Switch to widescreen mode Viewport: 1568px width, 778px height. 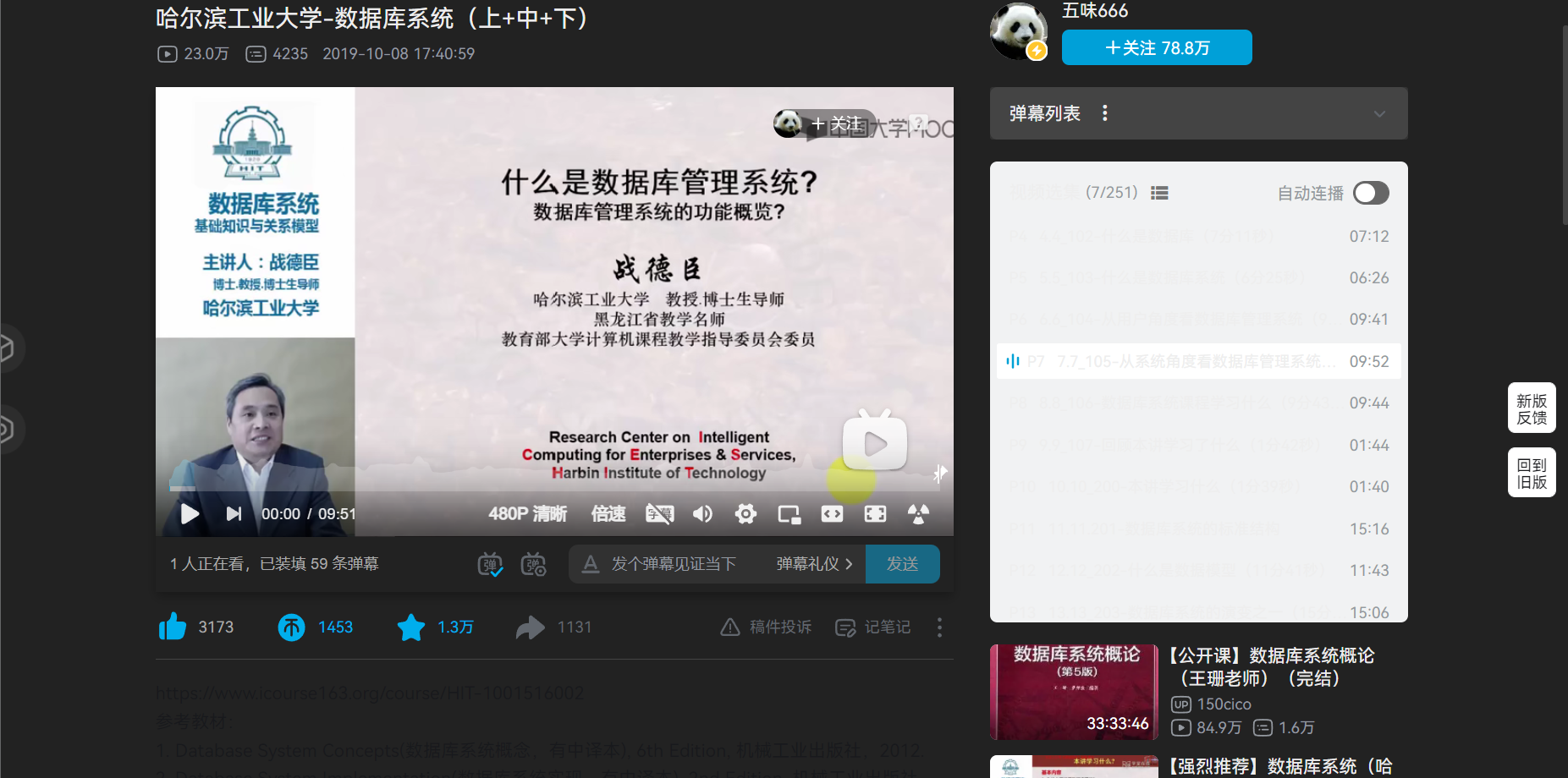[x=832, y=513]
